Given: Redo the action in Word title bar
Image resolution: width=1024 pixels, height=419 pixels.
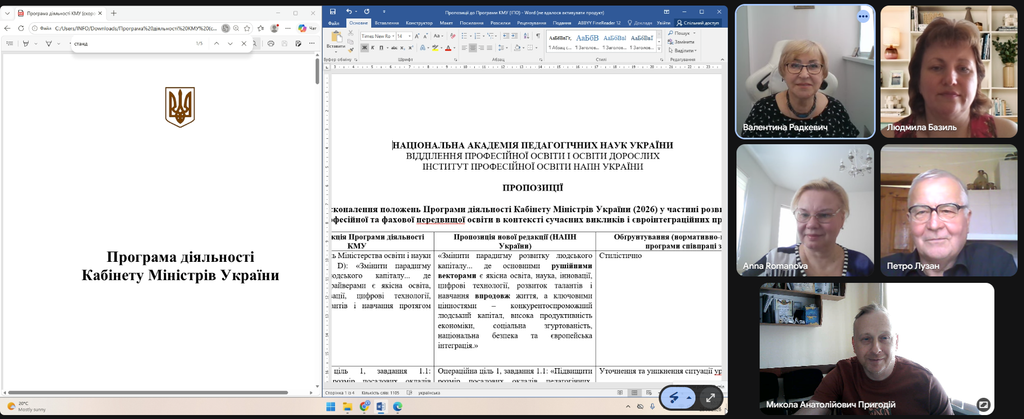Looking at the screenshot, I should 366,12.
